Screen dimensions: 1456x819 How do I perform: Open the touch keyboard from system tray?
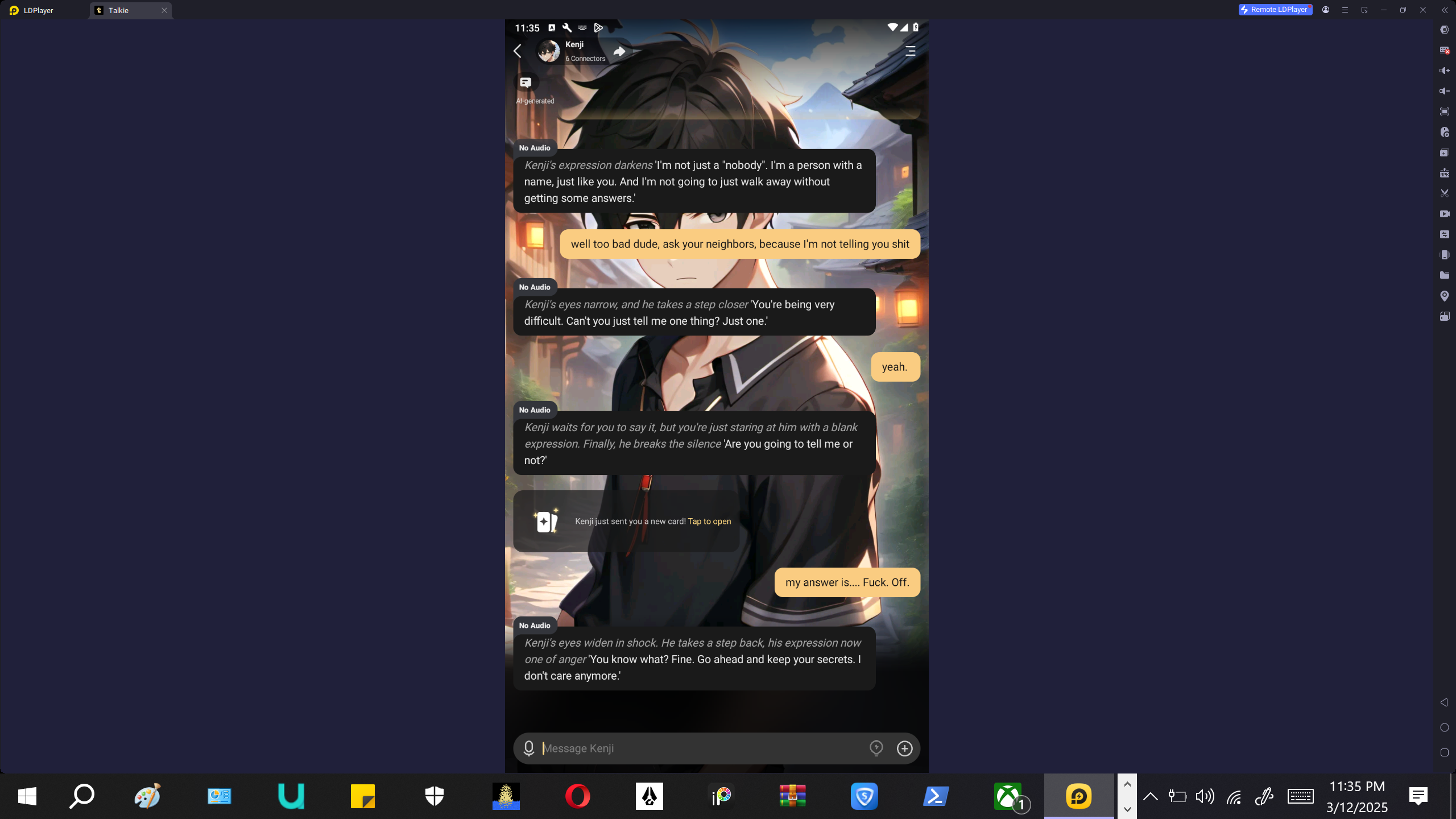[x=1301, y=796]
